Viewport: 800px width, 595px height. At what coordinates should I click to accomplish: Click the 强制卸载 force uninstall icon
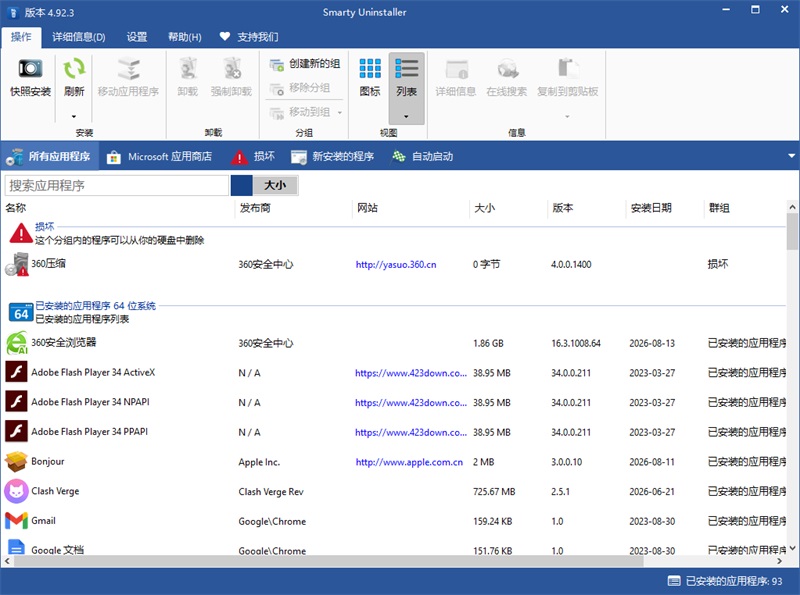(232, 69)
